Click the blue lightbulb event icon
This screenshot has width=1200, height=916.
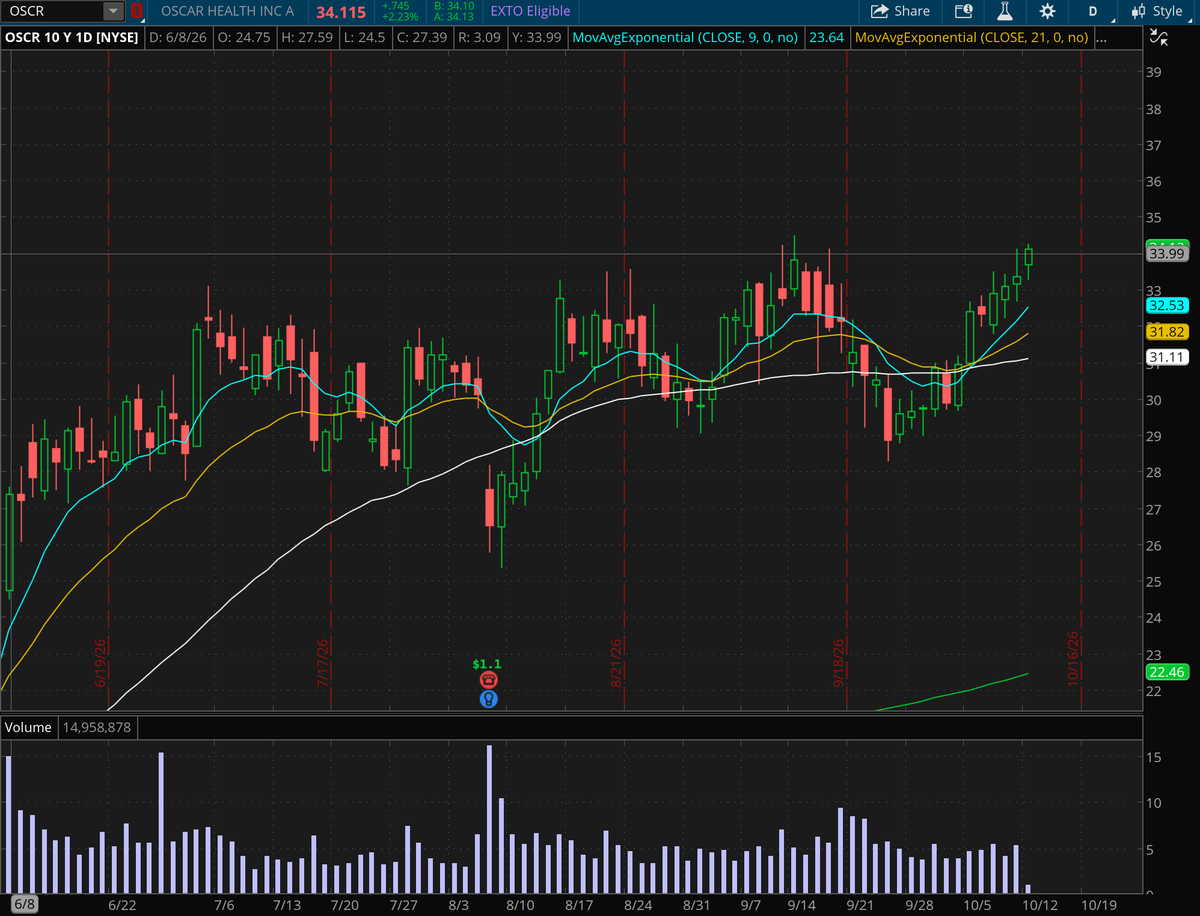488,699
